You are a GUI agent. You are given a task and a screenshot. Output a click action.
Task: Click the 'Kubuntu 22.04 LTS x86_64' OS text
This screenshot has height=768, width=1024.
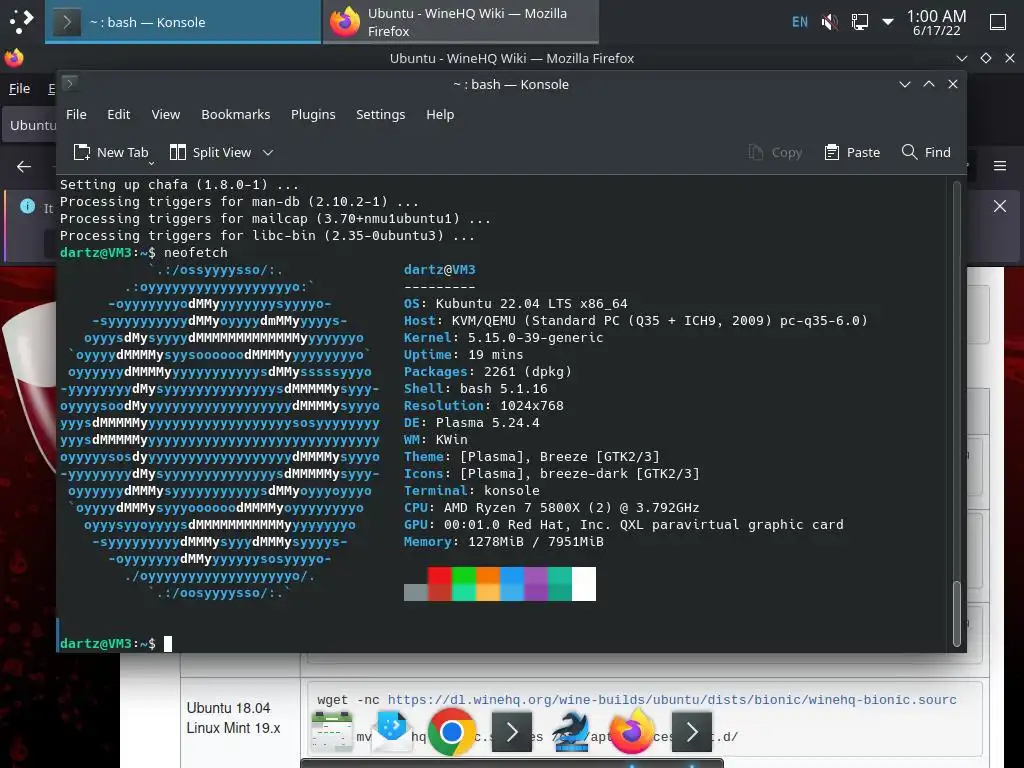[x=532, y=303]
